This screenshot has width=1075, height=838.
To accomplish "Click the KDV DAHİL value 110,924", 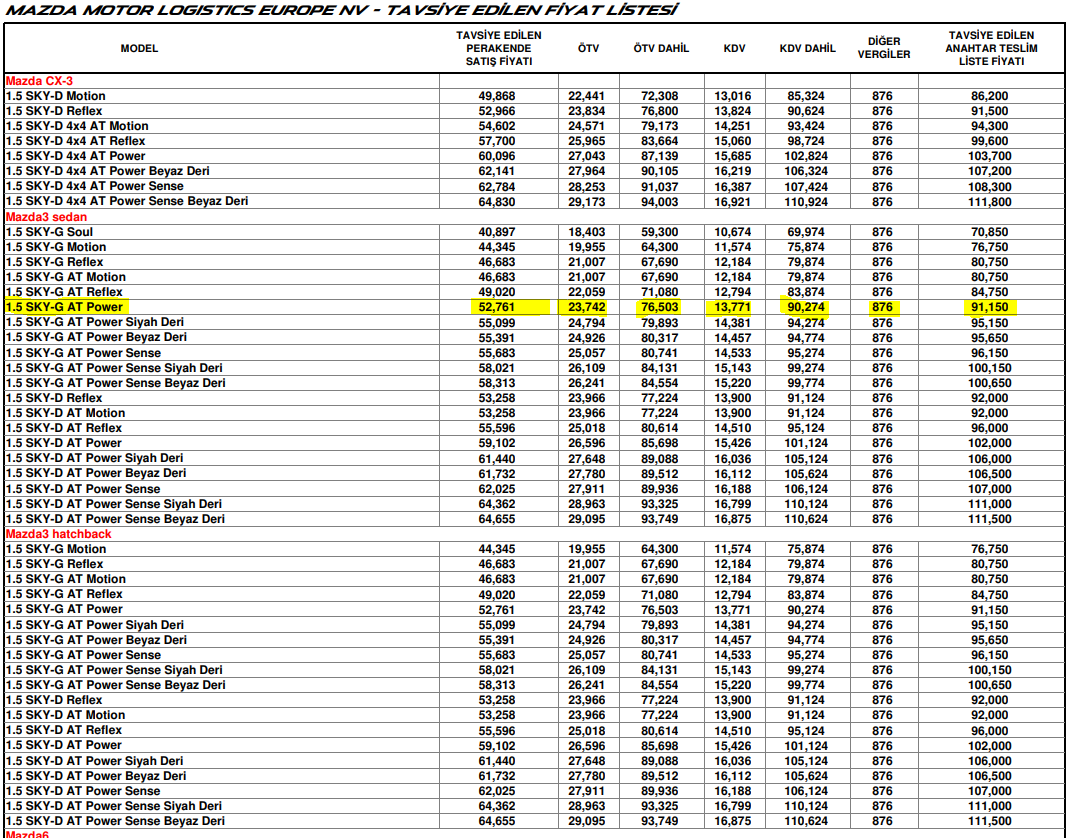I will click(x=806, y=202).
